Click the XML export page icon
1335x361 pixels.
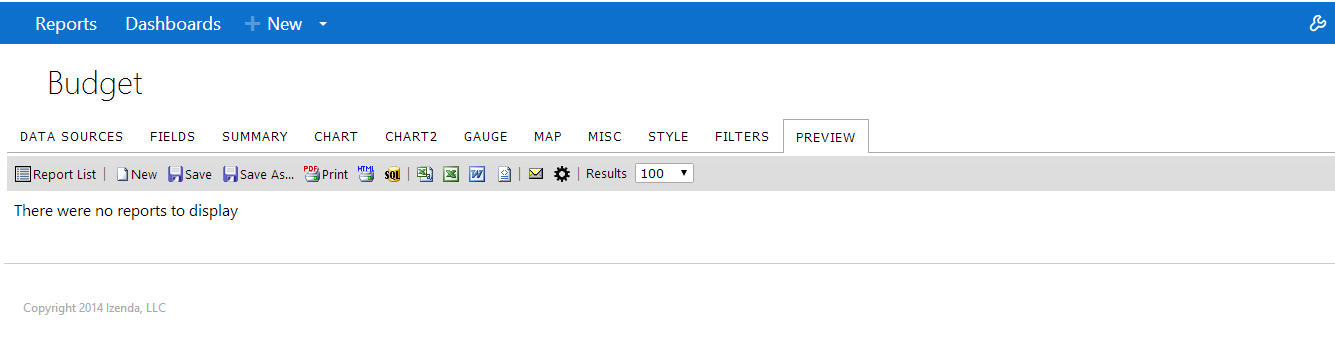pos(504,174)
